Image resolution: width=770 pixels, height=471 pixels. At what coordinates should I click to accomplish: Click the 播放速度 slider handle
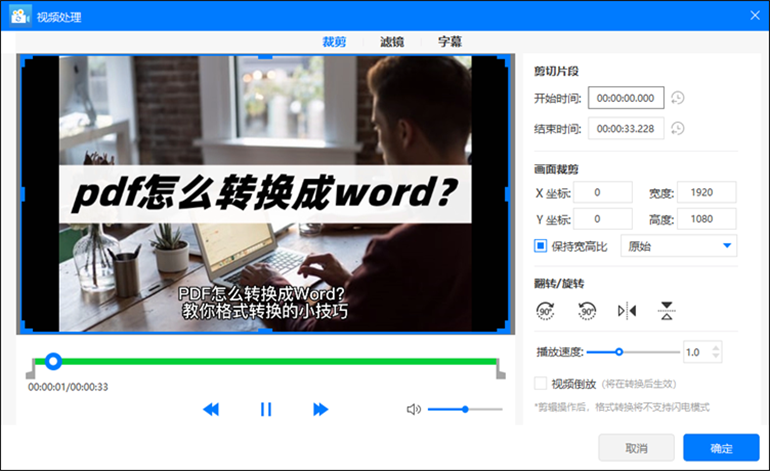tap(619, 352)
